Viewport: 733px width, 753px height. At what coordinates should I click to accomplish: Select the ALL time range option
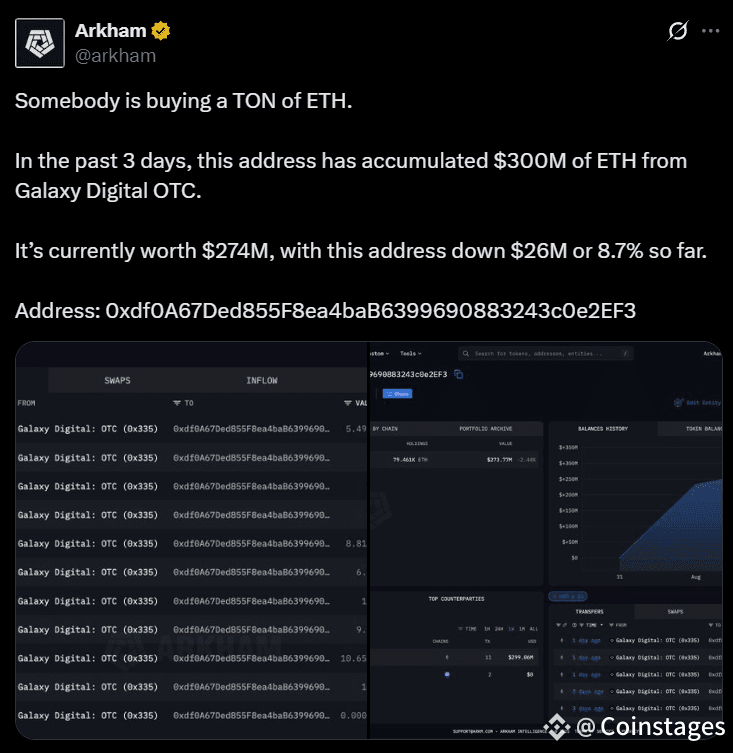point(533,629)
